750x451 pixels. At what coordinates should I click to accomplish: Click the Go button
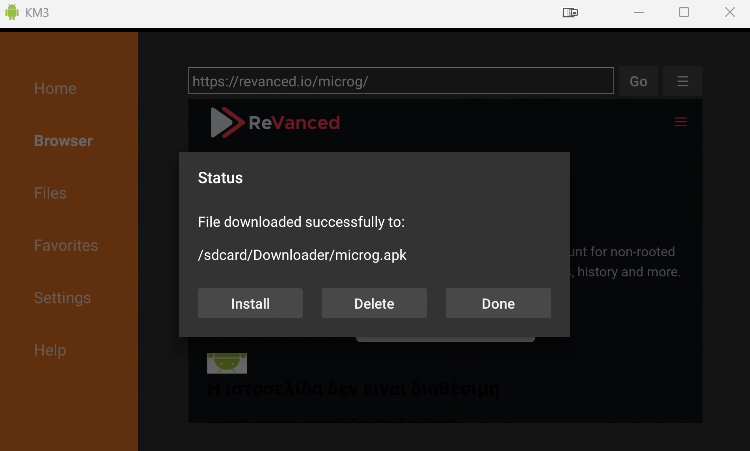[638, 81]
